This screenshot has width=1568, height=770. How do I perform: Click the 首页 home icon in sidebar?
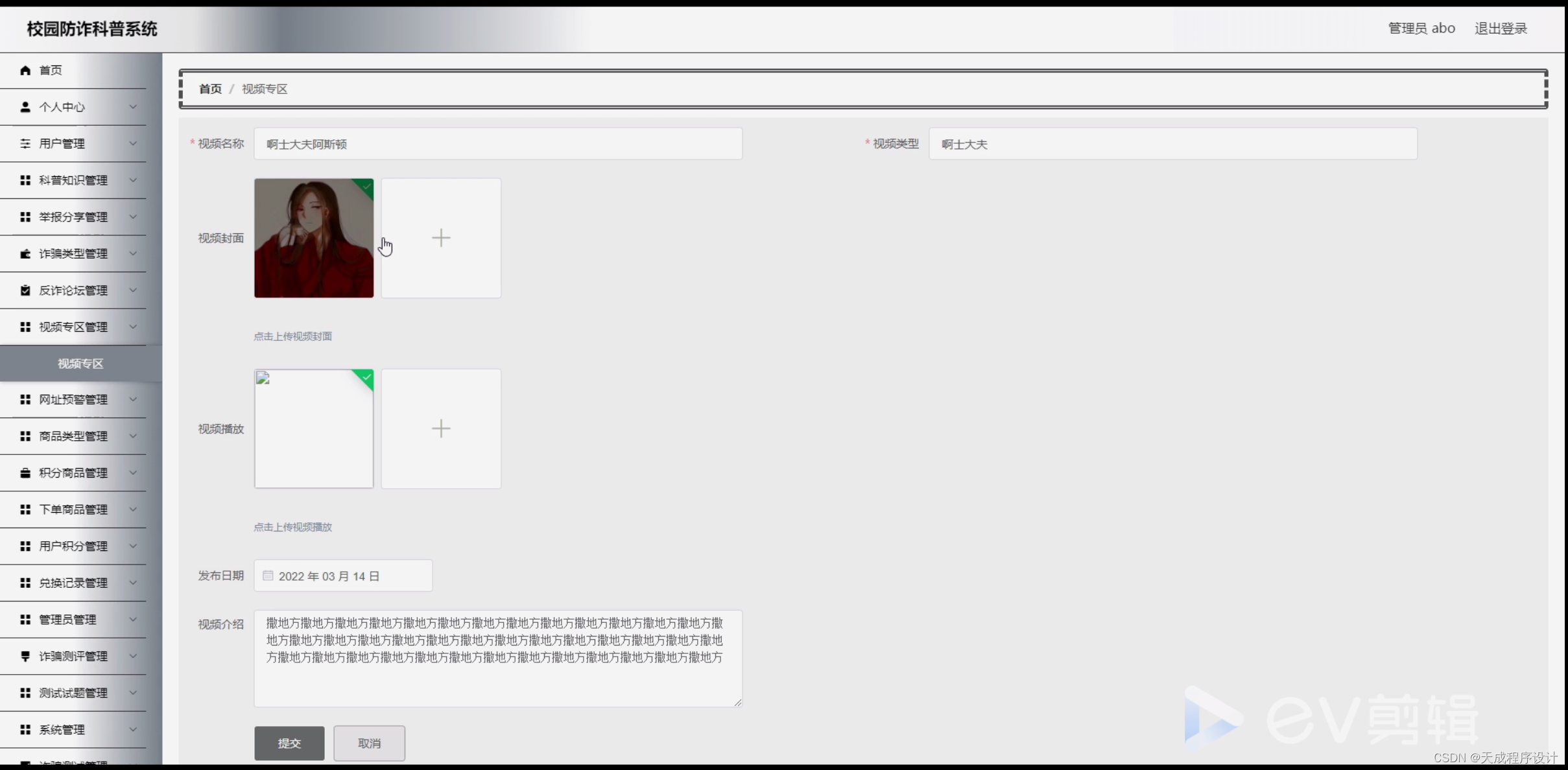[25, 70]
